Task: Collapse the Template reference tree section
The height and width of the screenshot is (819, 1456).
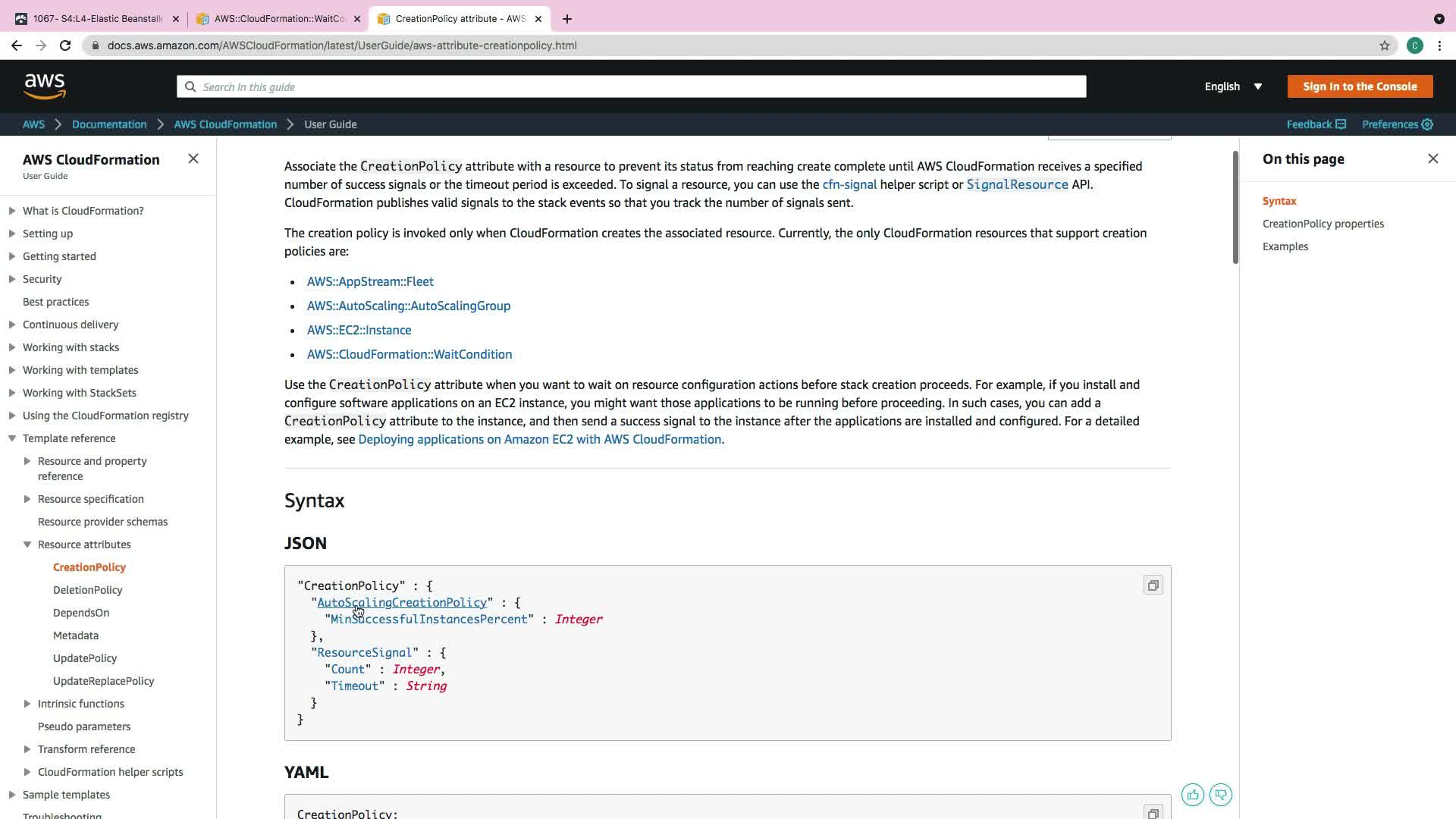Action: [12, 438]
